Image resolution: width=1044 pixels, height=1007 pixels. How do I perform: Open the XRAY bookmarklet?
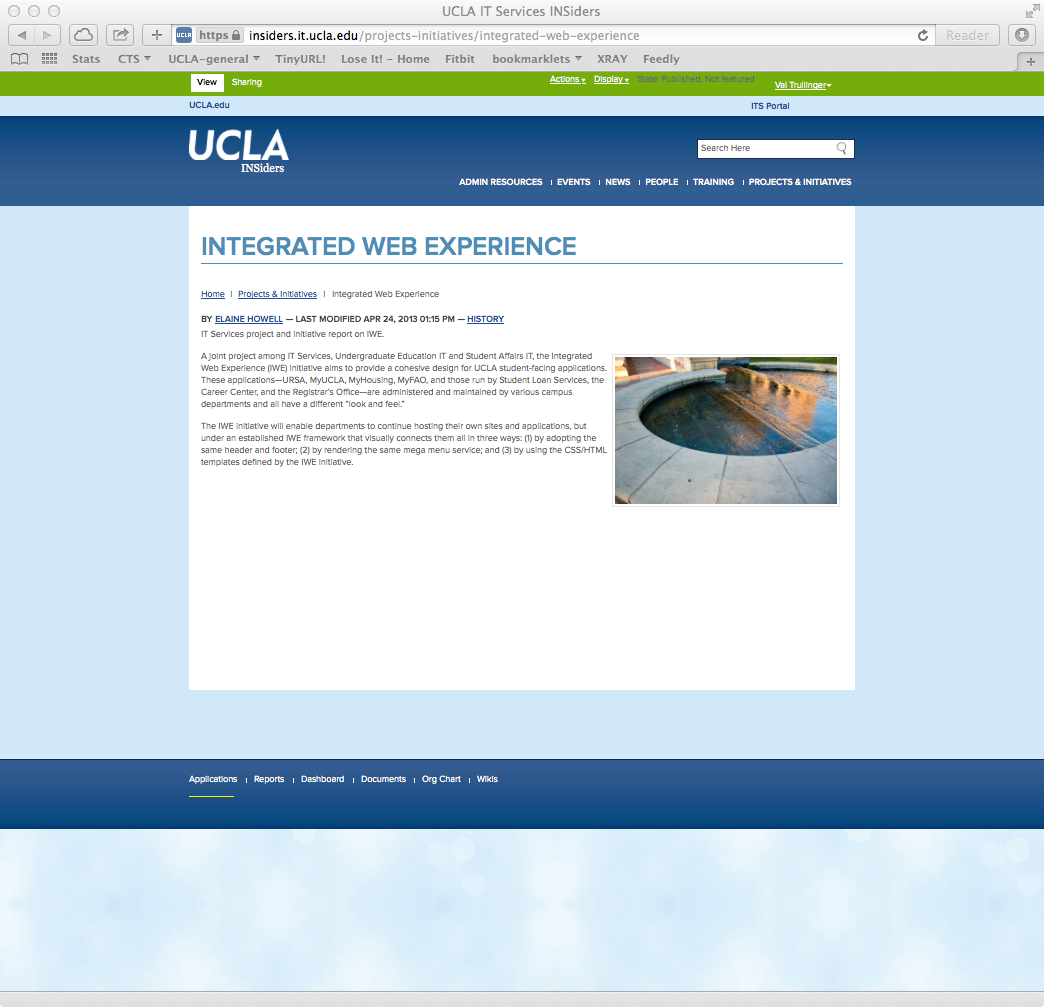pos(612,59)
